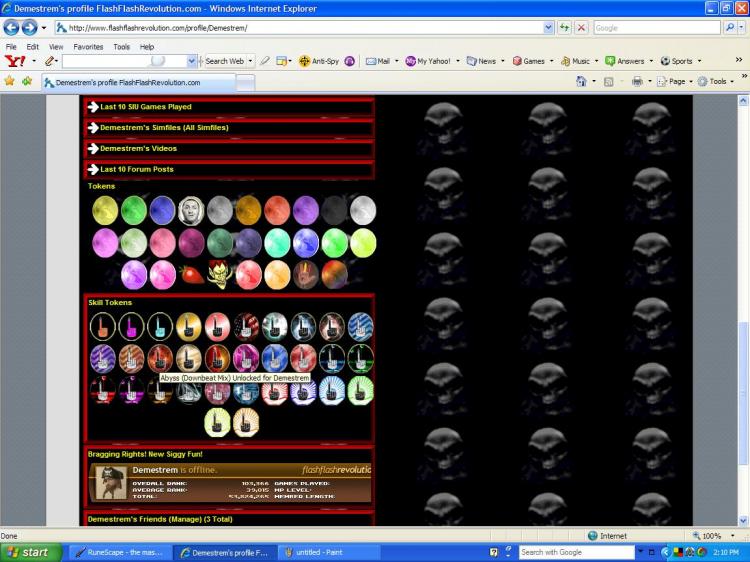Click the black token in the Tokens section
The height and width of the screenshot is (562, 750).
click(334, 210)
